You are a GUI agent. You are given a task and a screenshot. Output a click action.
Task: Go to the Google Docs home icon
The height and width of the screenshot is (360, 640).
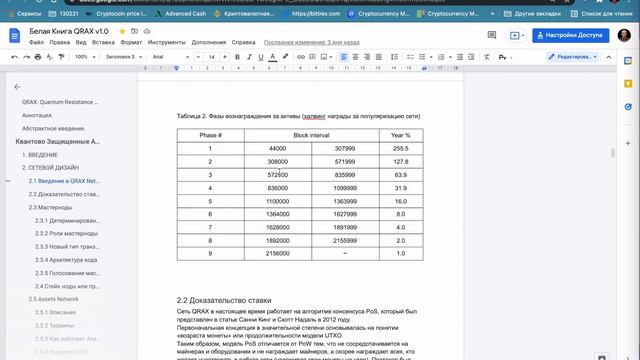15,36
